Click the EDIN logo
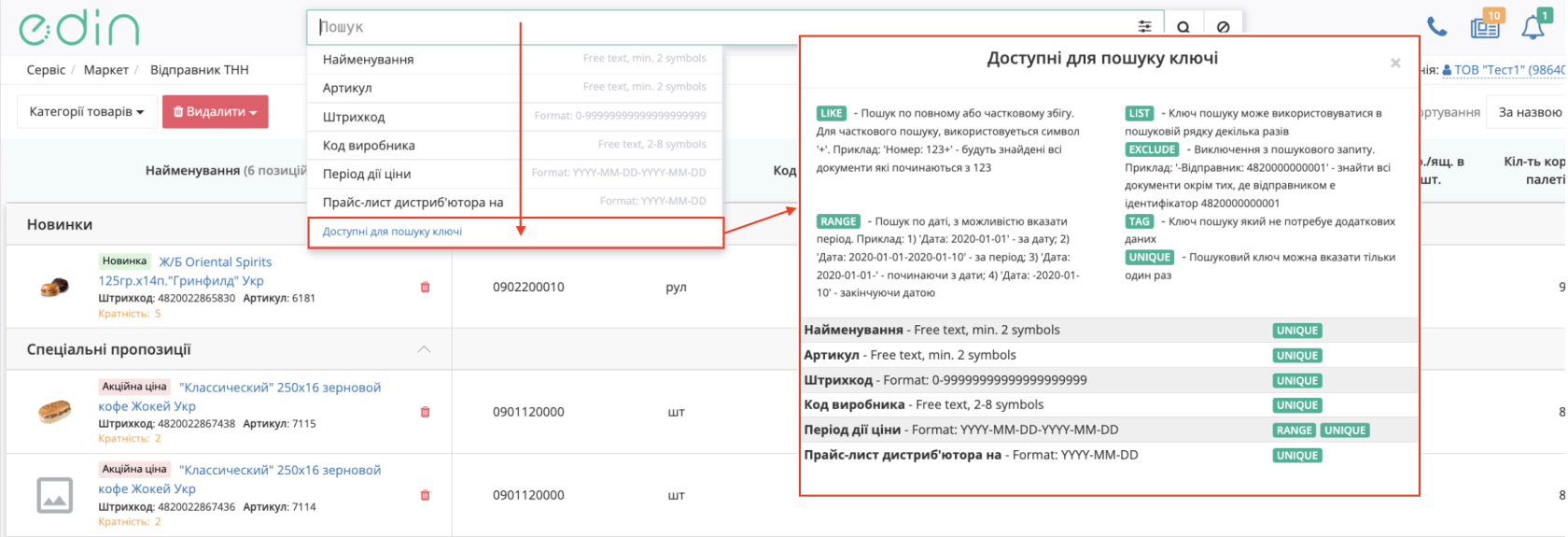1568x537 pixels. tap(79, 29)
